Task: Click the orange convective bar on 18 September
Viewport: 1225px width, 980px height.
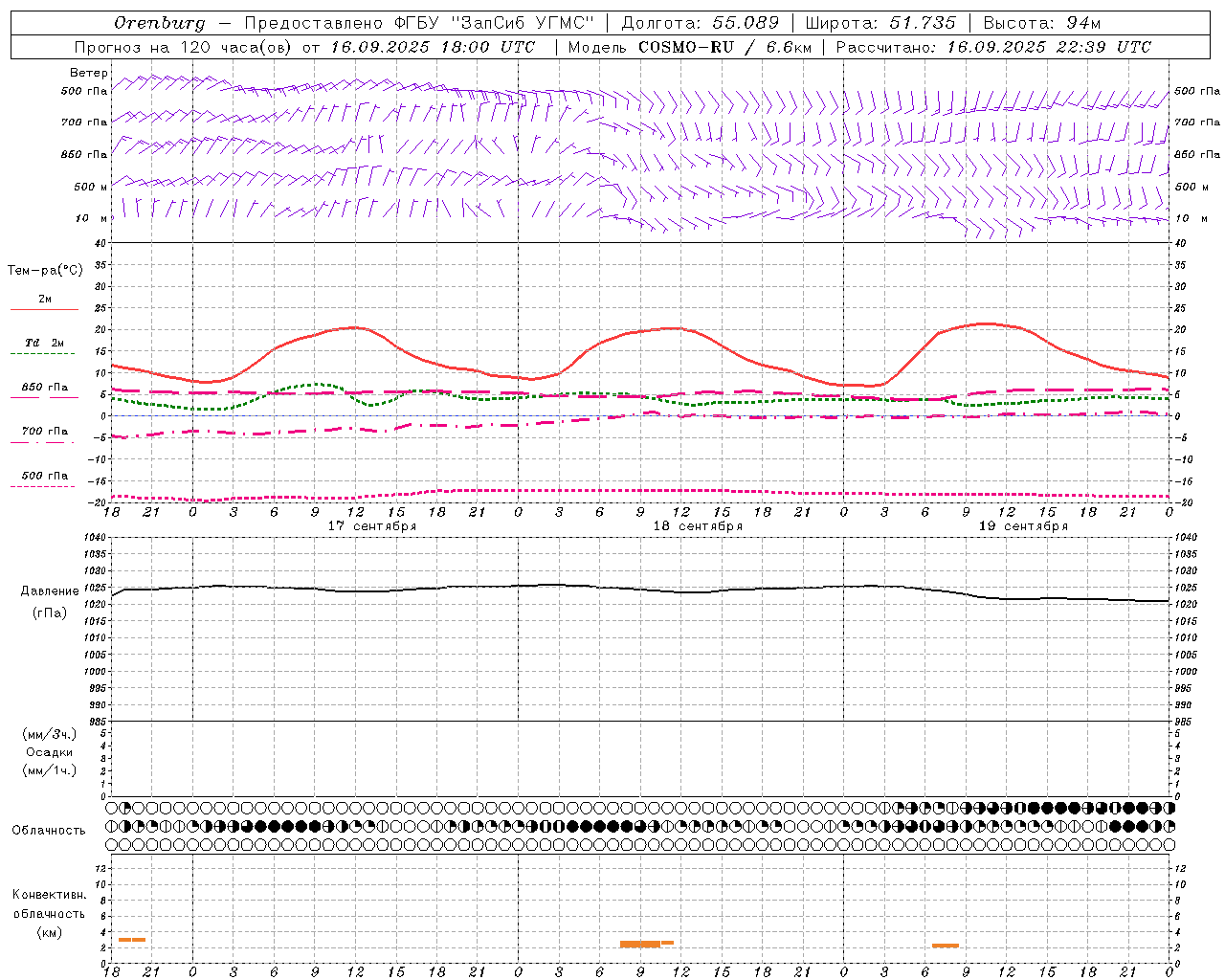Action: [646, 944]
